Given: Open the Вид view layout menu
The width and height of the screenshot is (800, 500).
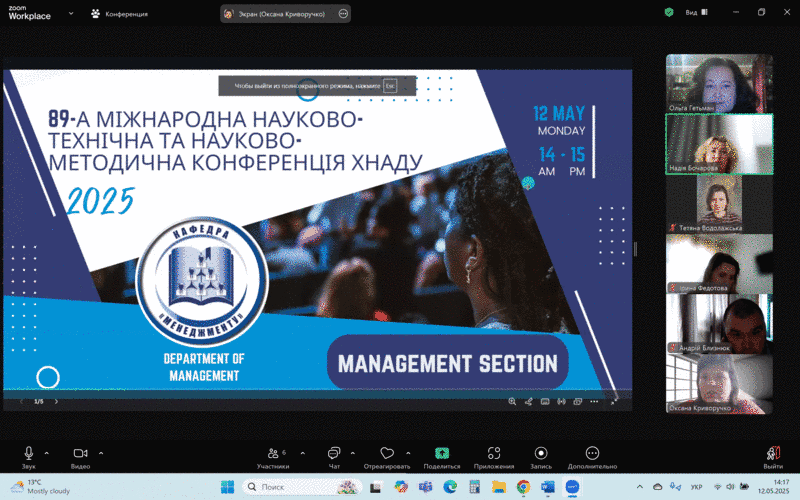Looking at the screenshot, I should 697,12.
